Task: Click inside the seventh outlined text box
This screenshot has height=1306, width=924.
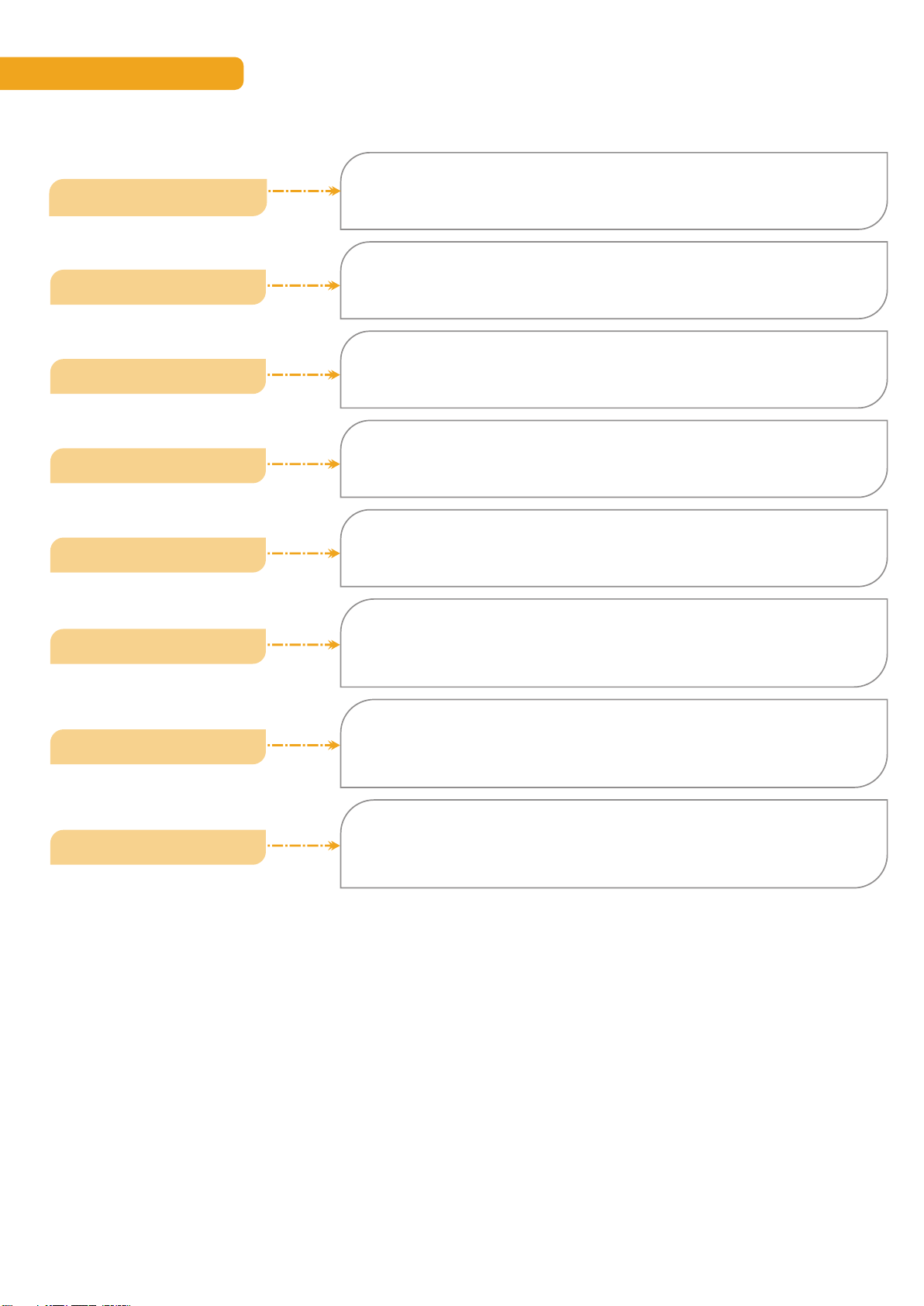Action: point(613,743)
